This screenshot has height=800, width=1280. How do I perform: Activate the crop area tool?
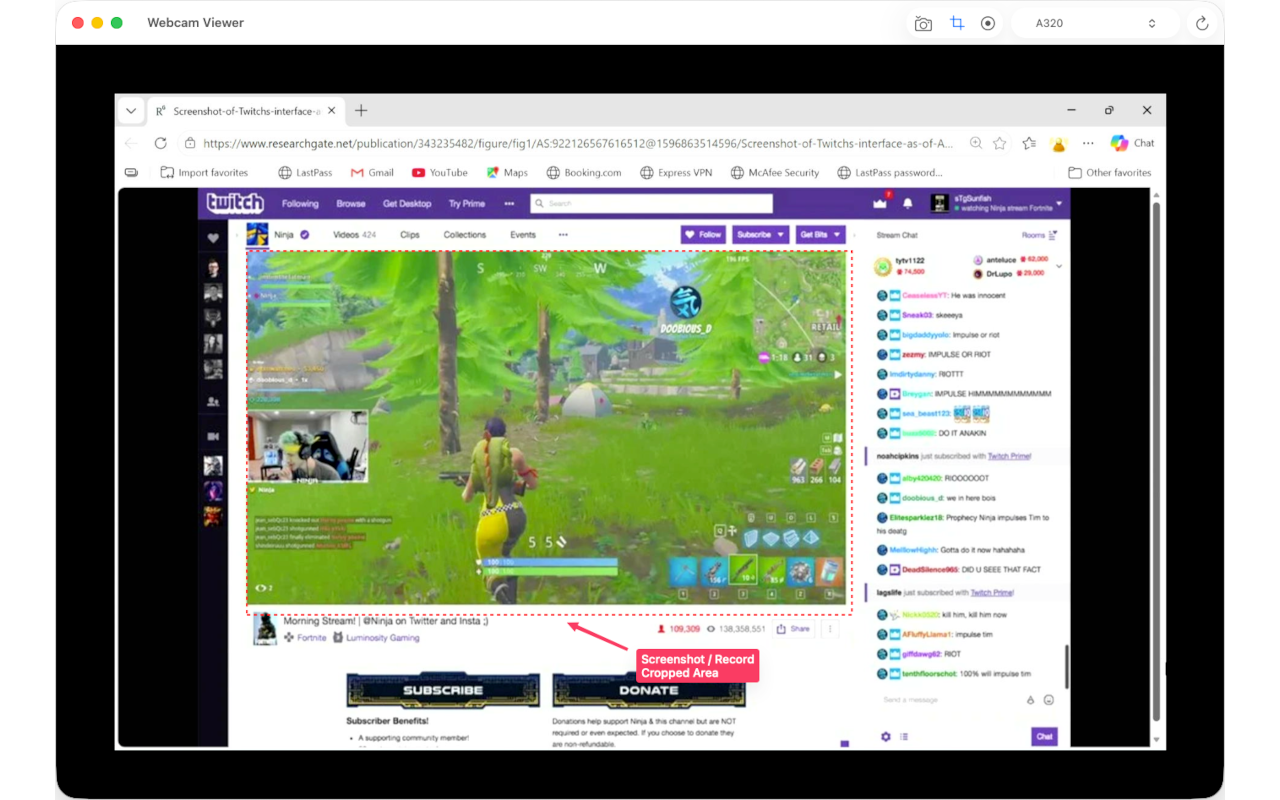(957, 23)
